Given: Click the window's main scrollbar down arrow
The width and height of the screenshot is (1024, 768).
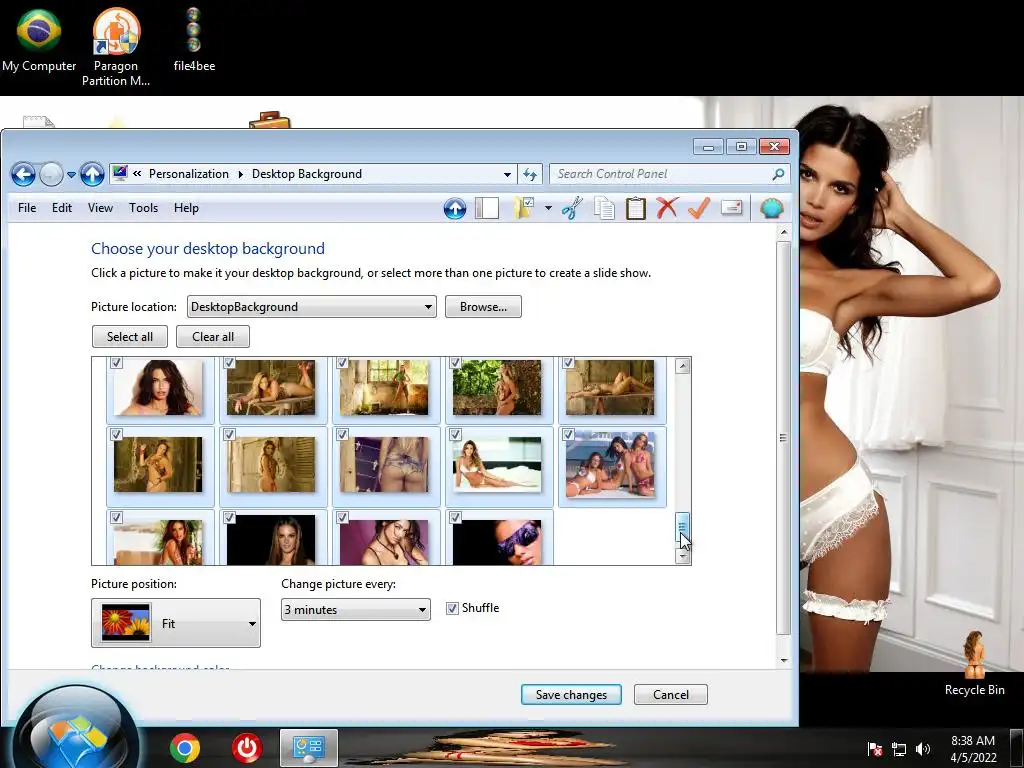Looking at the screenshot, I should 784,661.
